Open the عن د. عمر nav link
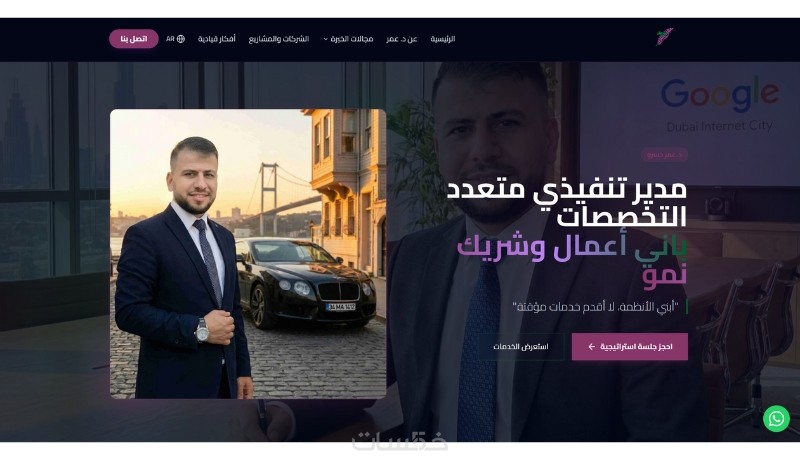Screen dimensions: 800x460 click(402, 39)
